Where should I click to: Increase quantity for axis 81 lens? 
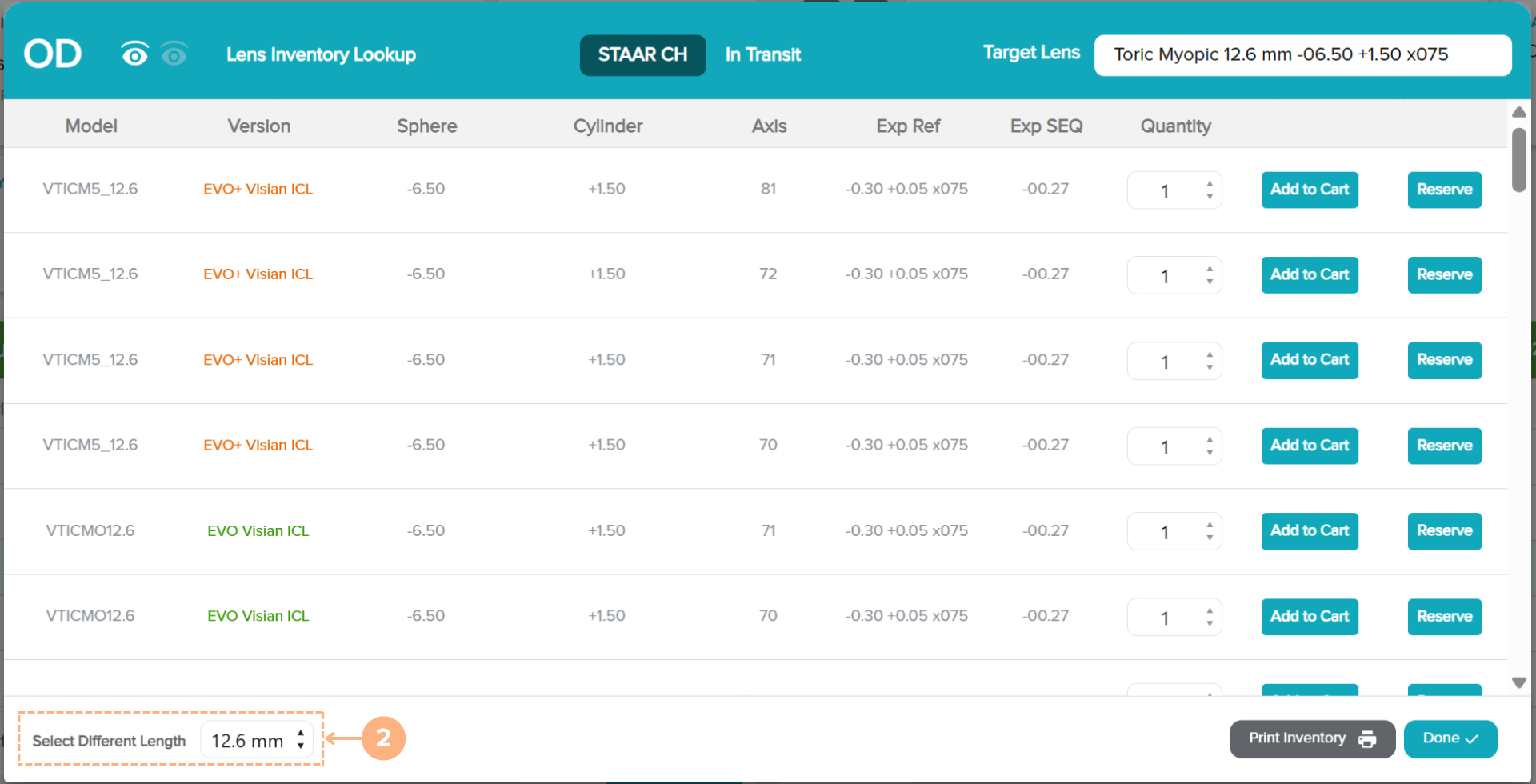[1210, 184]
